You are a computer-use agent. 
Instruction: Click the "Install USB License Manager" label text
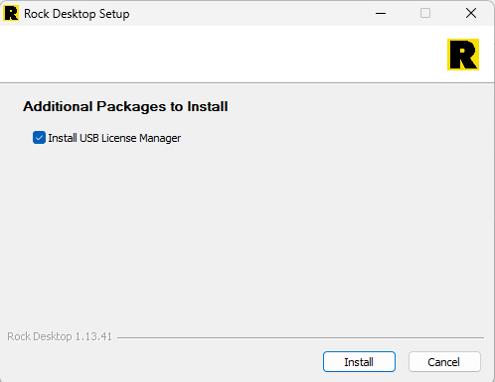pyautogui.click(x=114, y=138)
